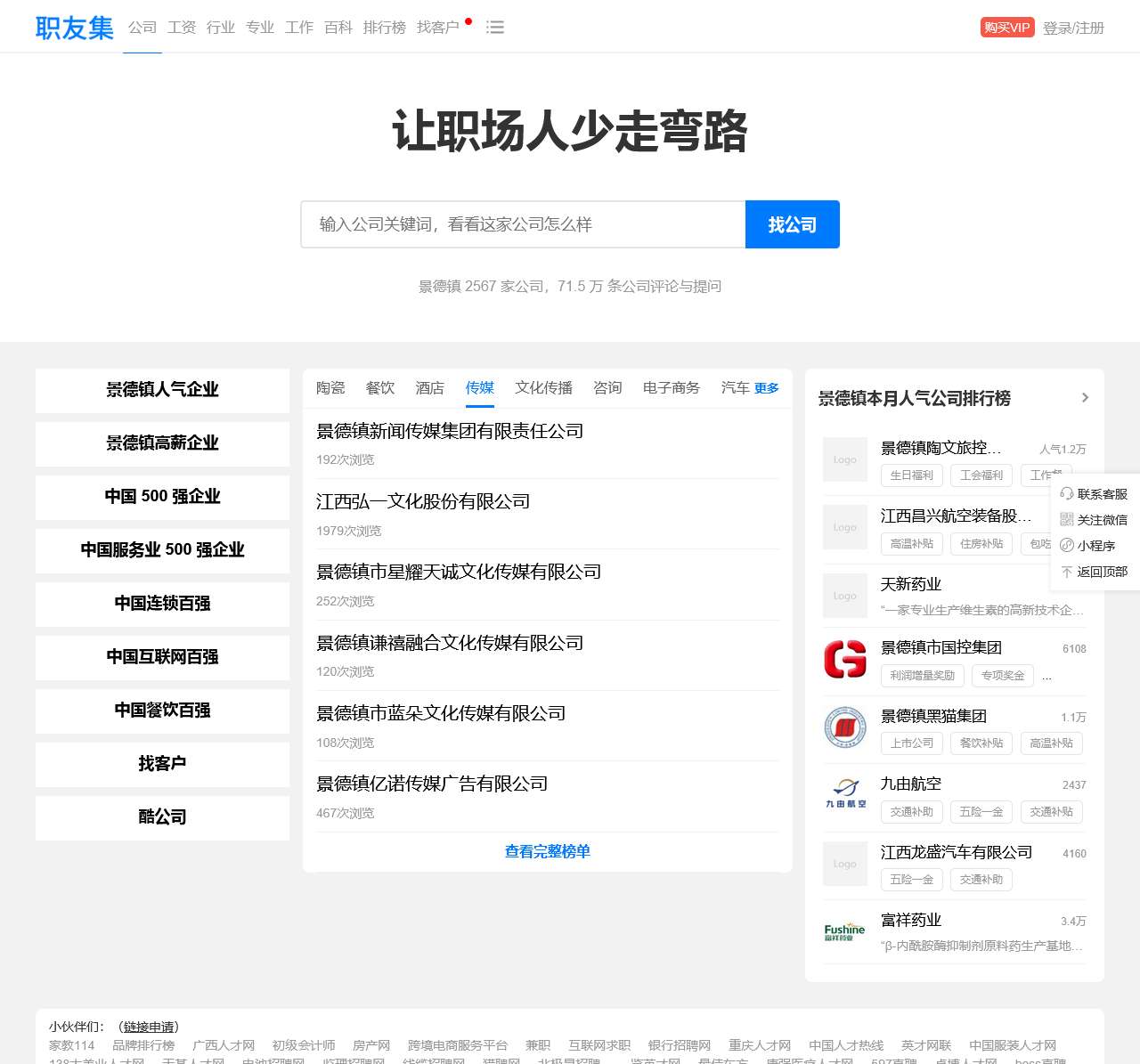Click the 职友集 site logo
The height and width of the screenshot is (1064, 1140).
(x=75, y=28)
